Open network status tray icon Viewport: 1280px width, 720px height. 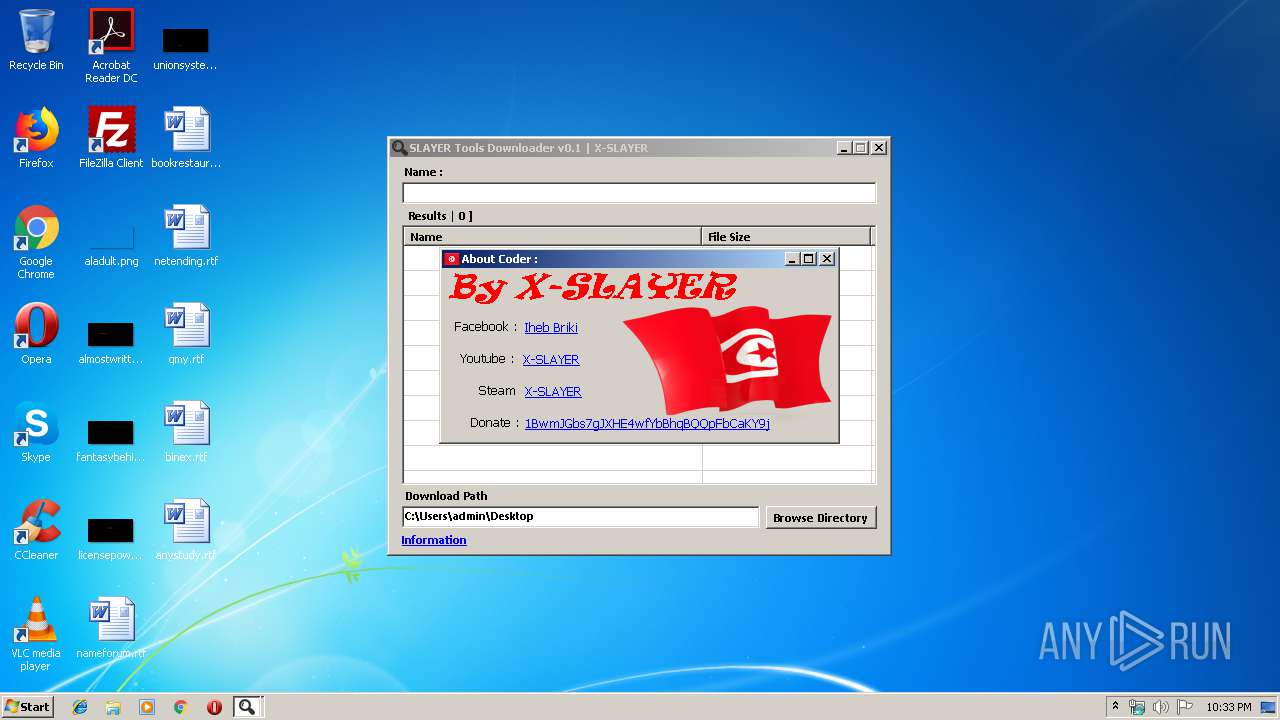point(1137,707)
